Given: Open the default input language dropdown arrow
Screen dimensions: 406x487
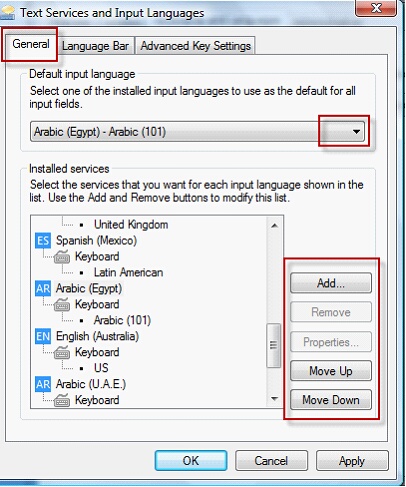Looking at the screenshot, I should point(356,132).
